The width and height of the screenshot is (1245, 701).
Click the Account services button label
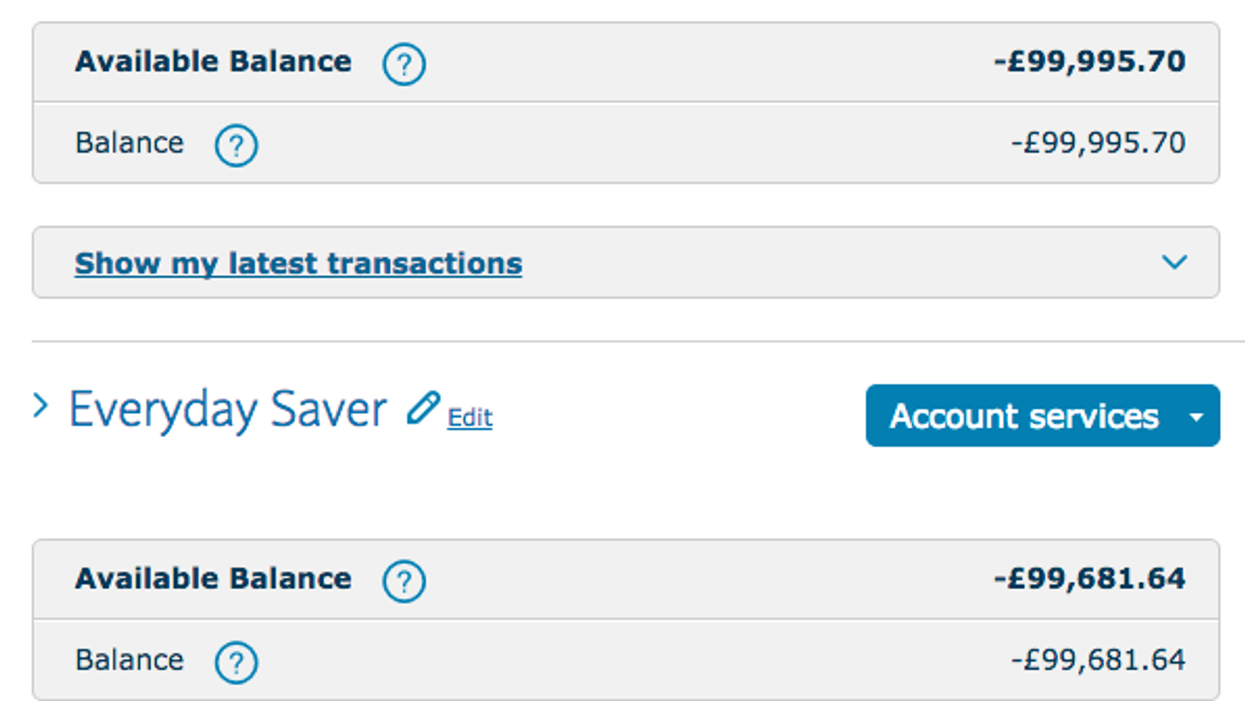pos(1024,416)
